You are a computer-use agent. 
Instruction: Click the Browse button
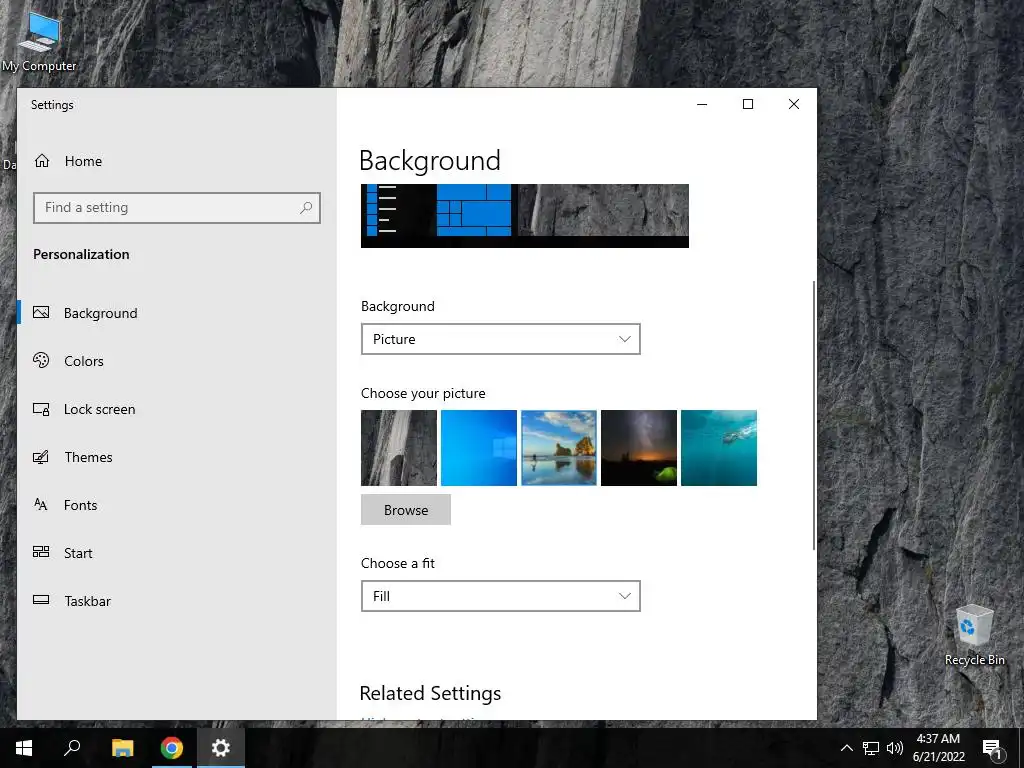tap(406, 510)
